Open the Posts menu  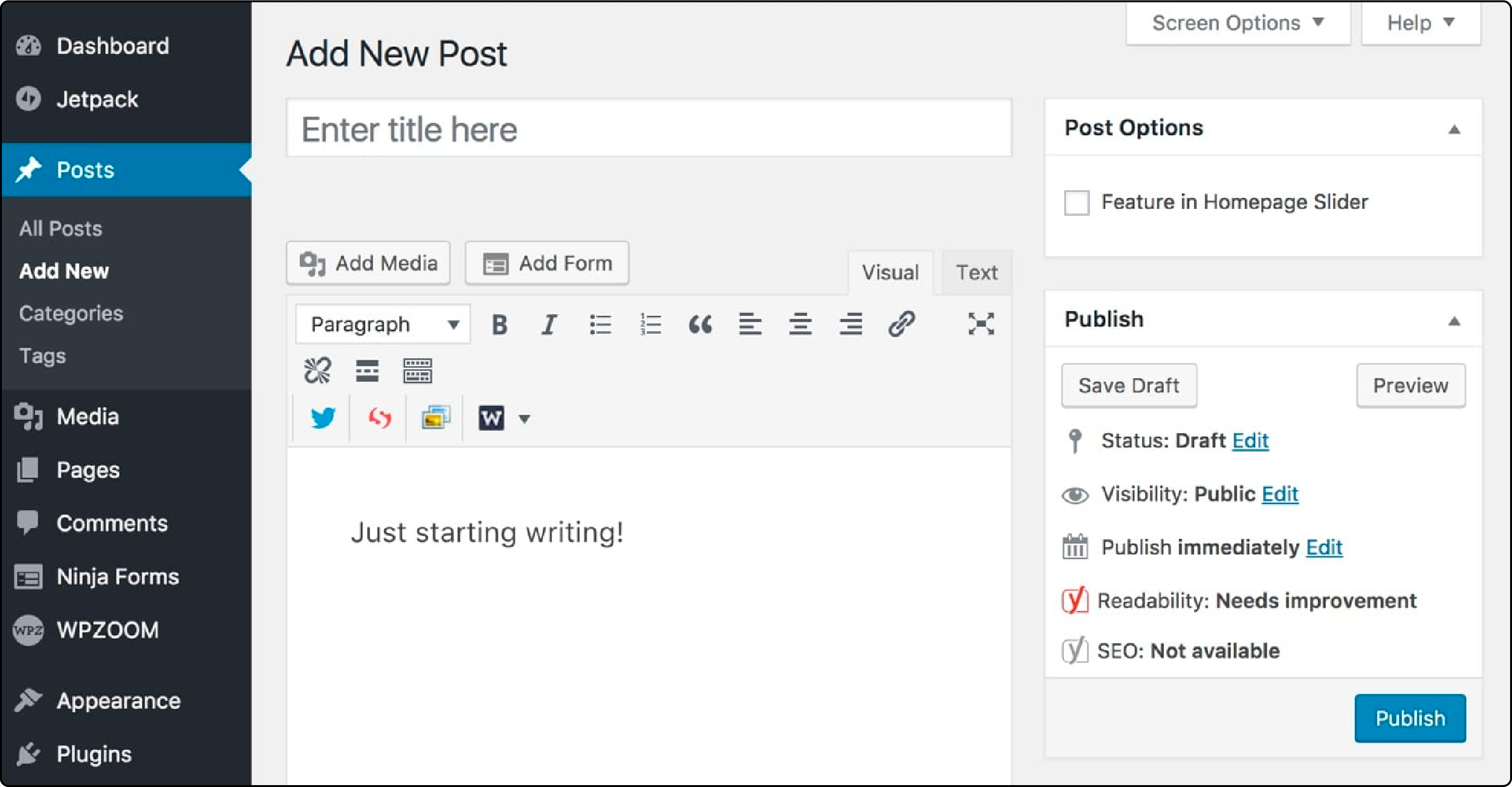[x=127, y=170]
